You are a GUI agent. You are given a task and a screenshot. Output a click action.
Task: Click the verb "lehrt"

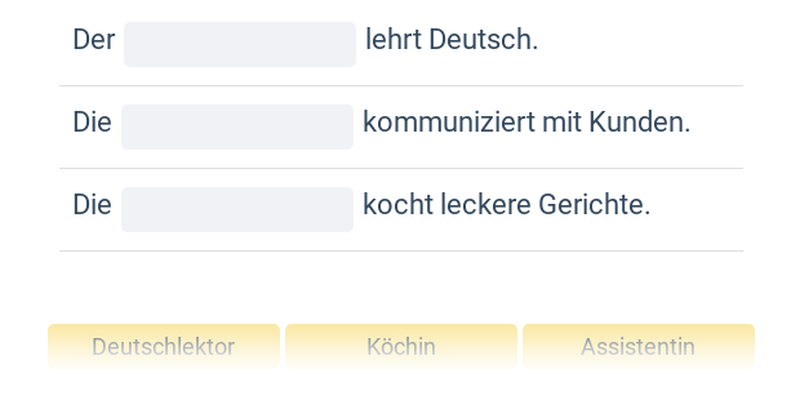394,41
